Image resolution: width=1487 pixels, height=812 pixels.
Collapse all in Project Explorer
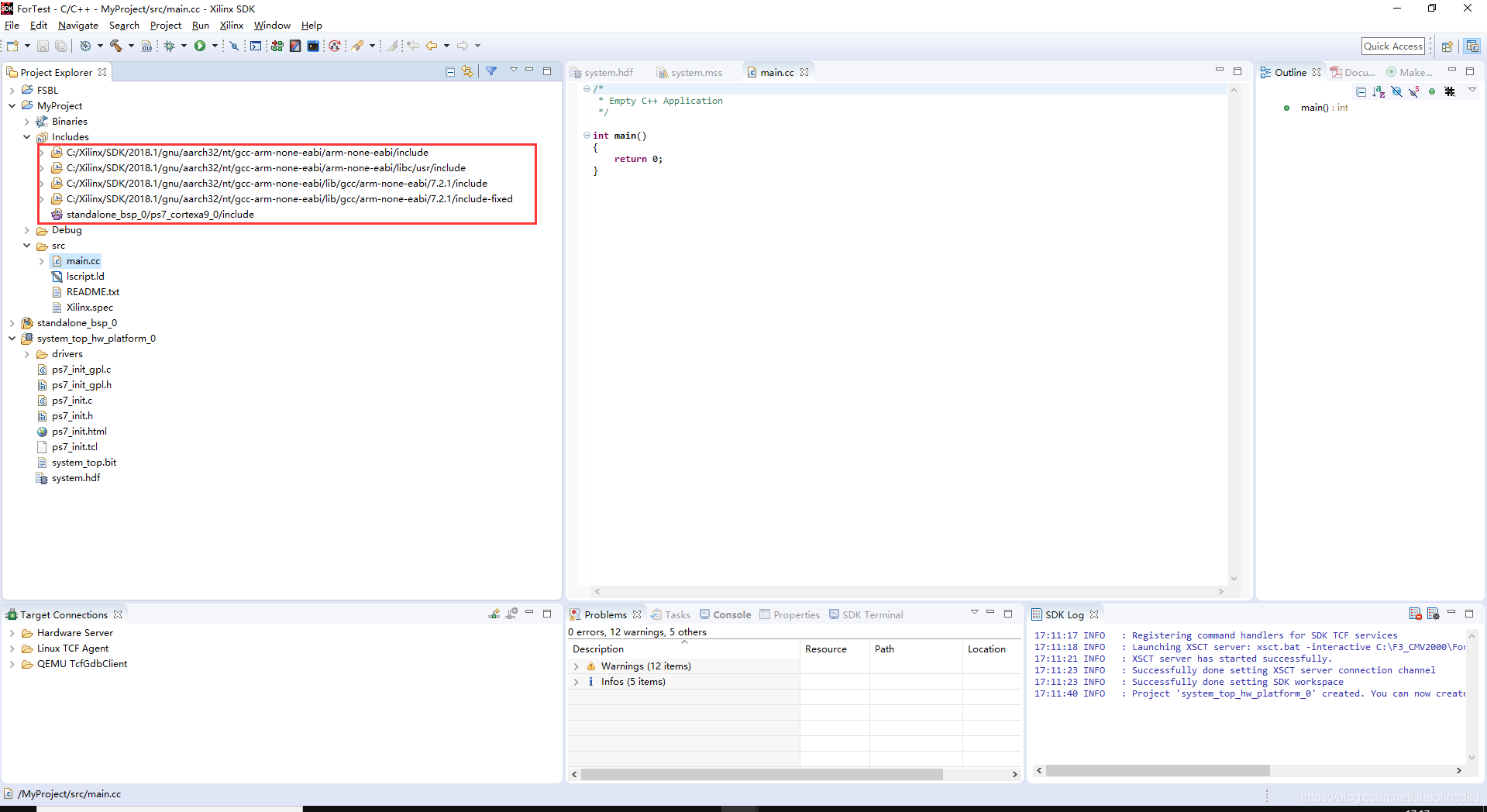point(450,71)
